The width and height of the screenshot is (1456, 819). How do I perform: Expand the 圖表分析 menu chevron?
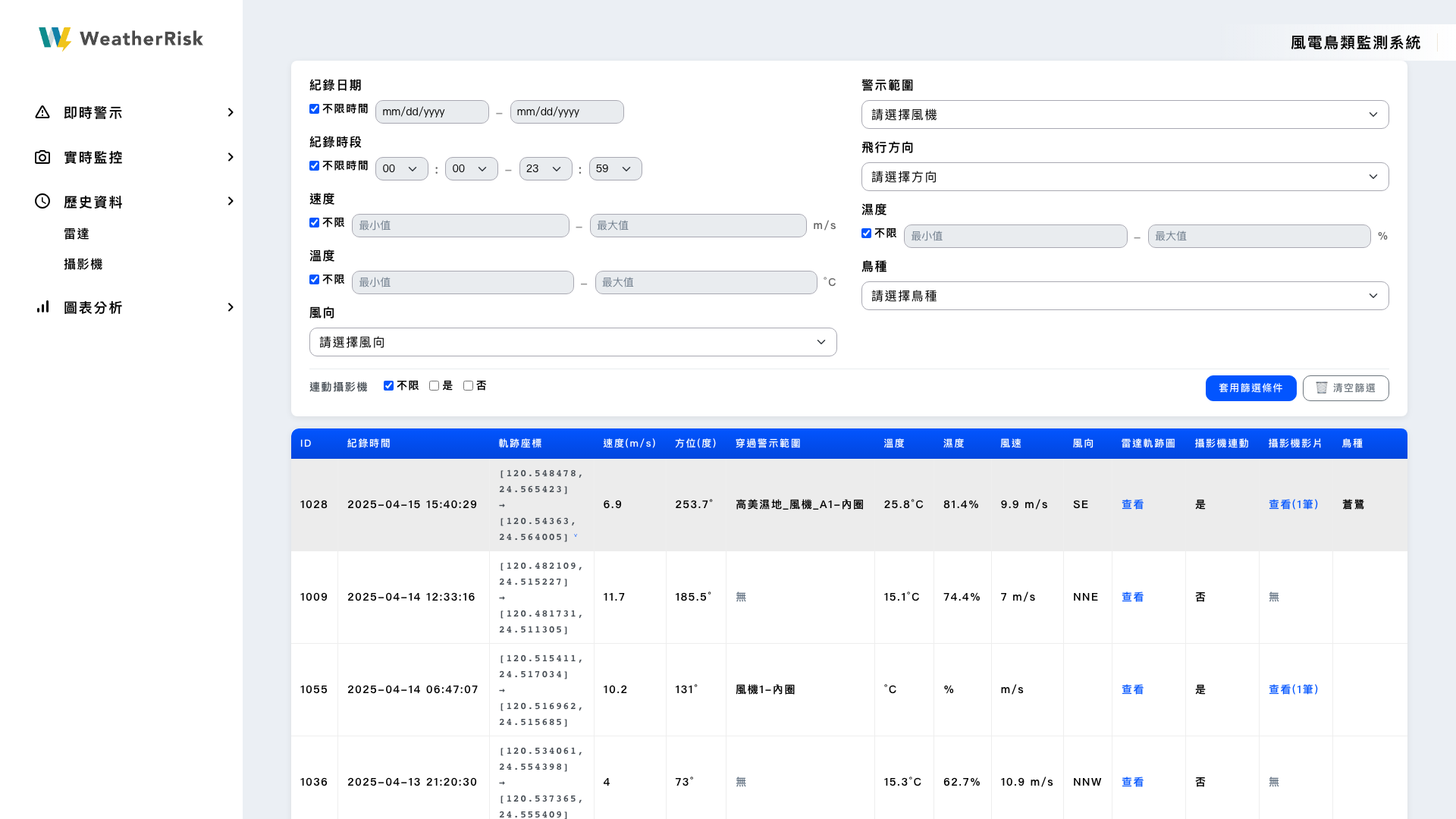231,307
